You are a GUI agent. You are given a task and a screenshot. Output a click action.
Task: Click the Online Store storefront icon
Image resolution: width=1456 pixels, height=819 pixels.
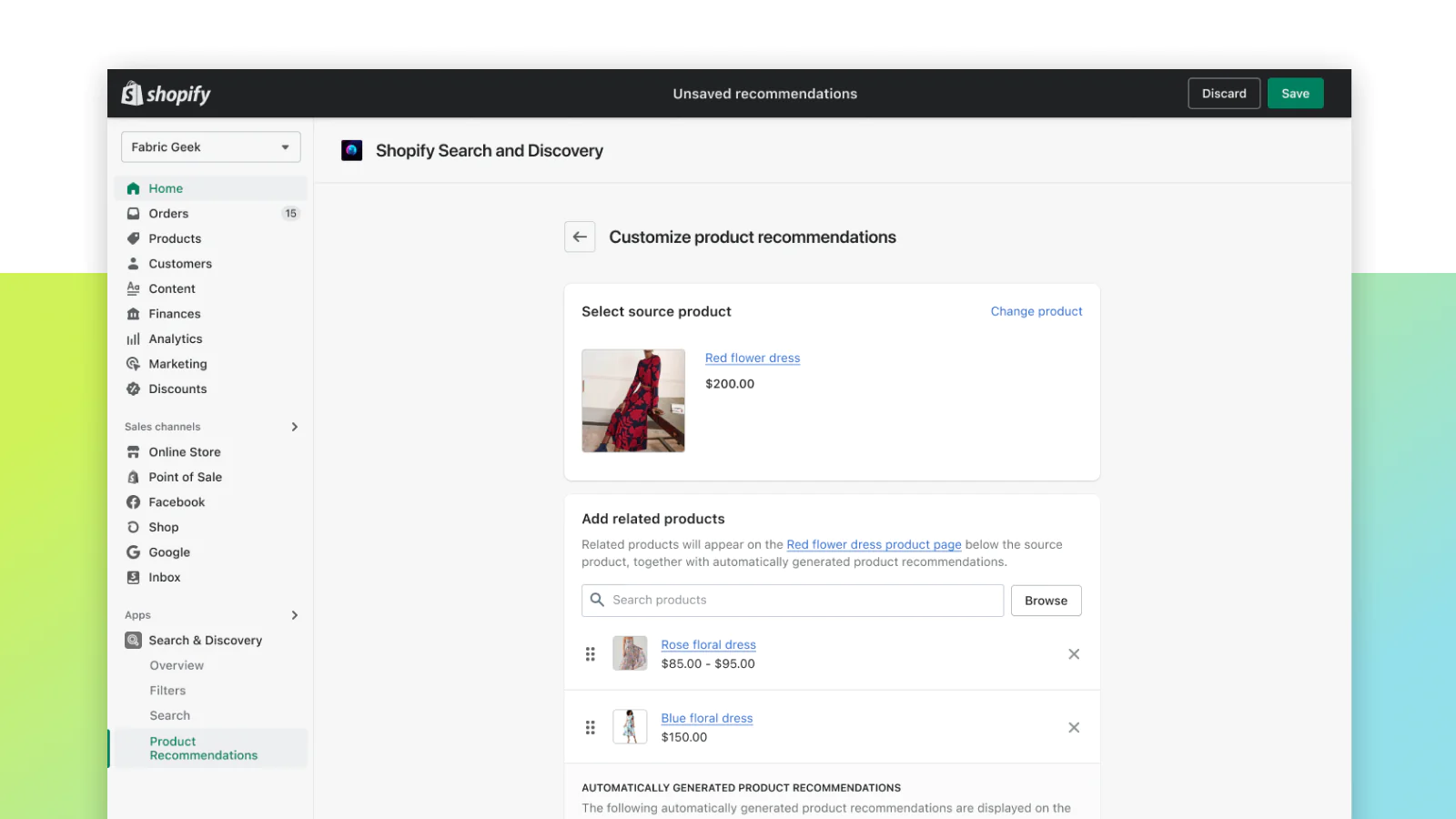[x=133, y=451]
